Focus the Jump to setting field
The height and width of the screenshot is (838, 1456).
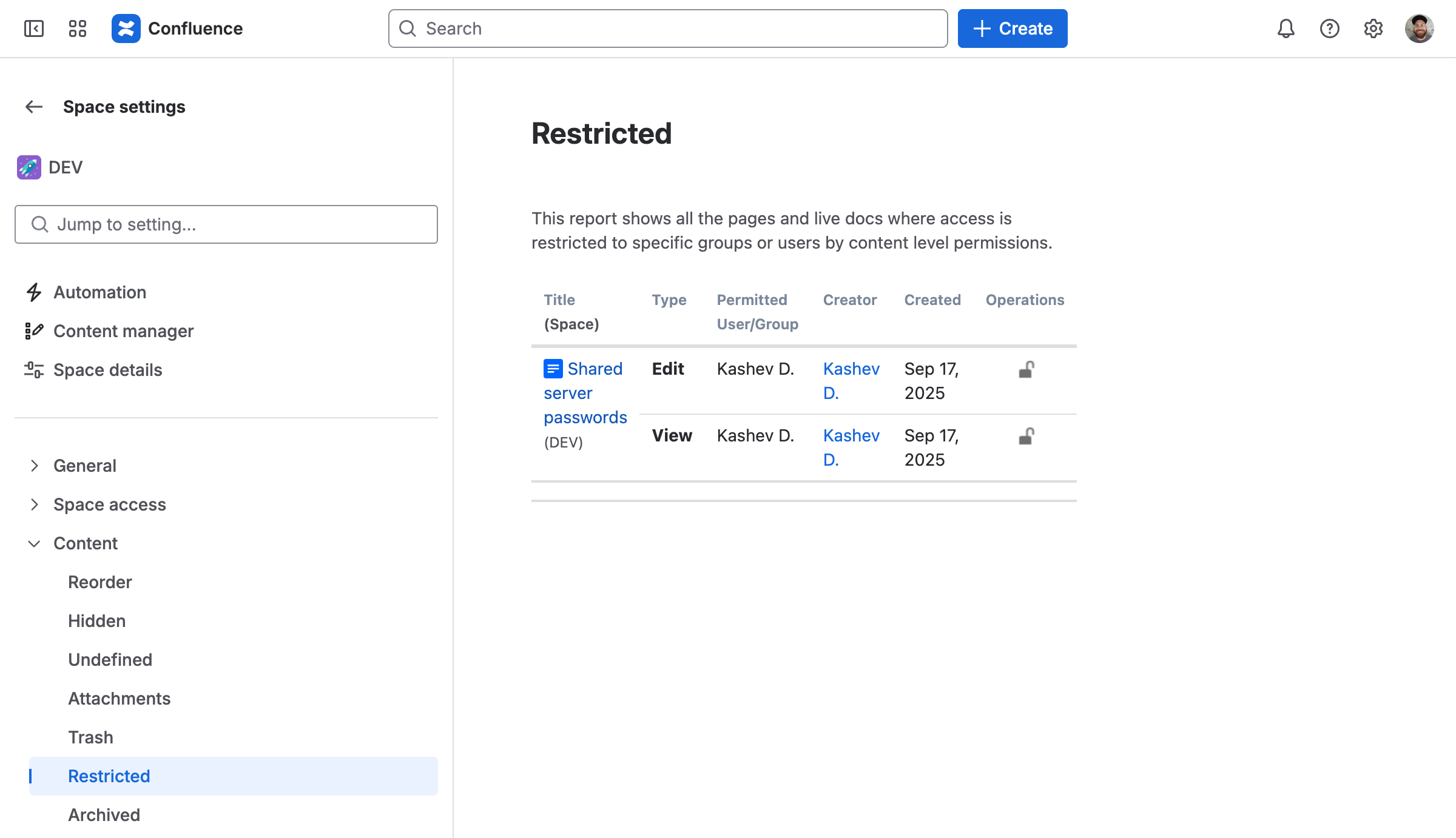[226, 224]
